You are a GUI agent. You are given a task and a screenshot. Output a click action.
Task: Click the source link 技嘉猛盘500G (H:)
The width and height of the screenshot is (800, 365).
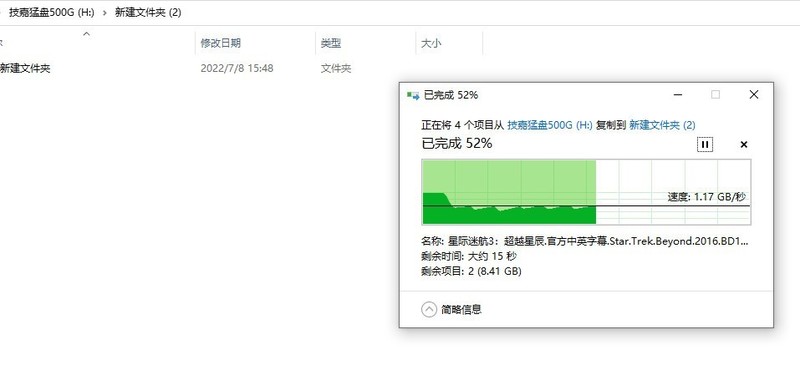click(549, 125)
